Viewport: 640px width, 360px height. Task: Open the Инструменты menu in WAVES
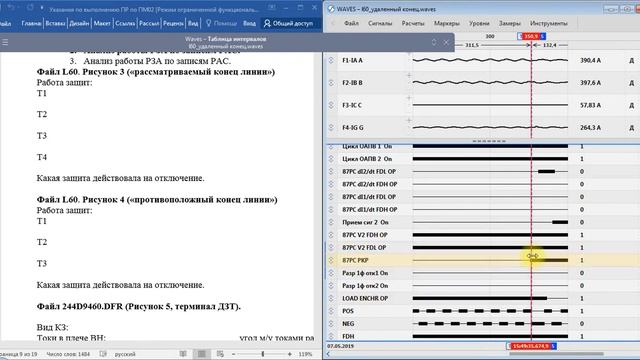pos(549,23)
